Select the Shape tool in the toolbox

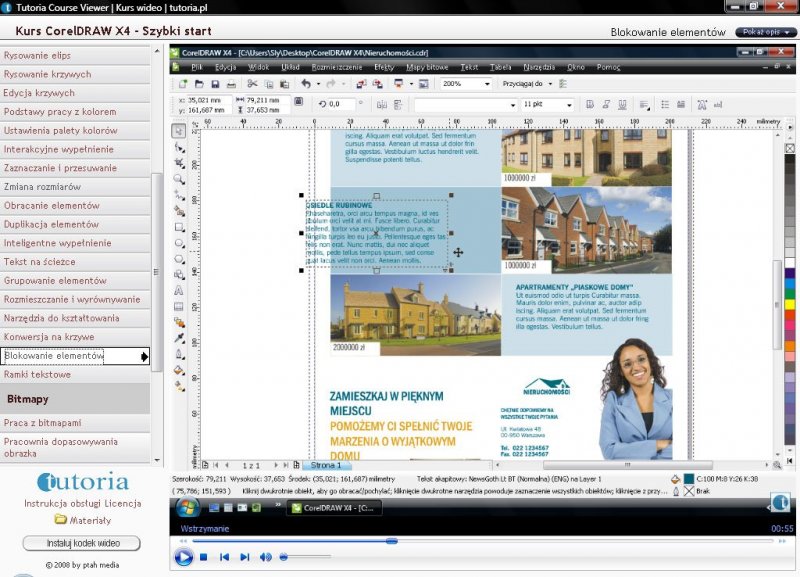tap(179, 147)
